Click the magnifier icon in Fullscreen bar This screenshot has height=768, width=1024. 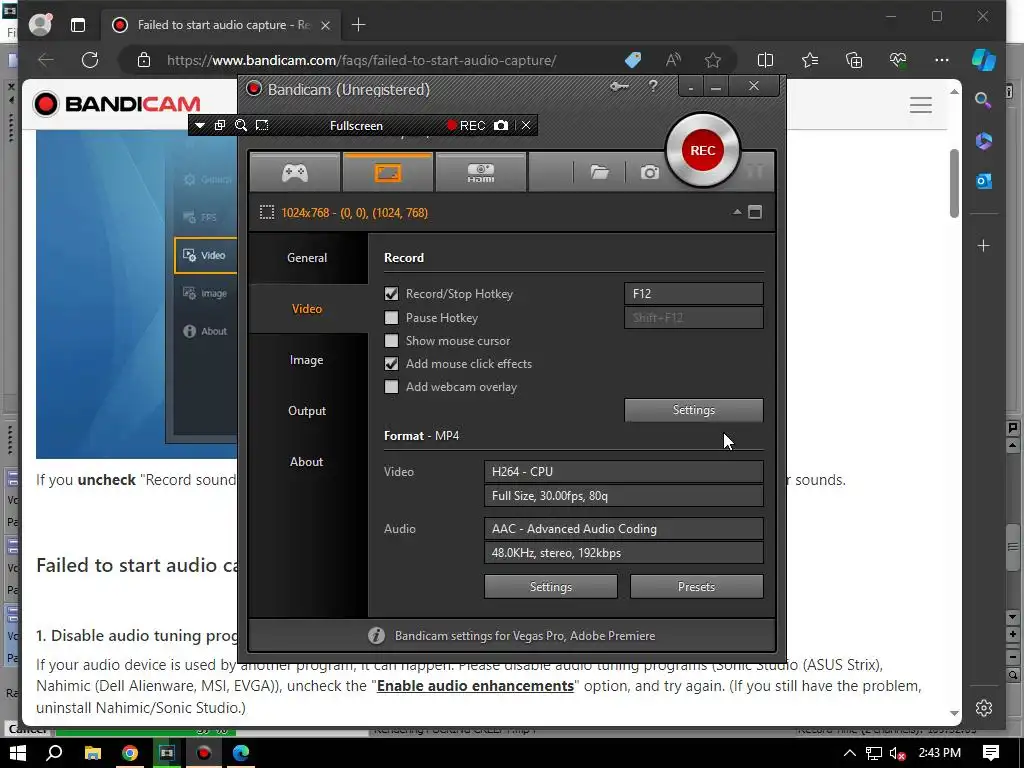click(241, 125)
